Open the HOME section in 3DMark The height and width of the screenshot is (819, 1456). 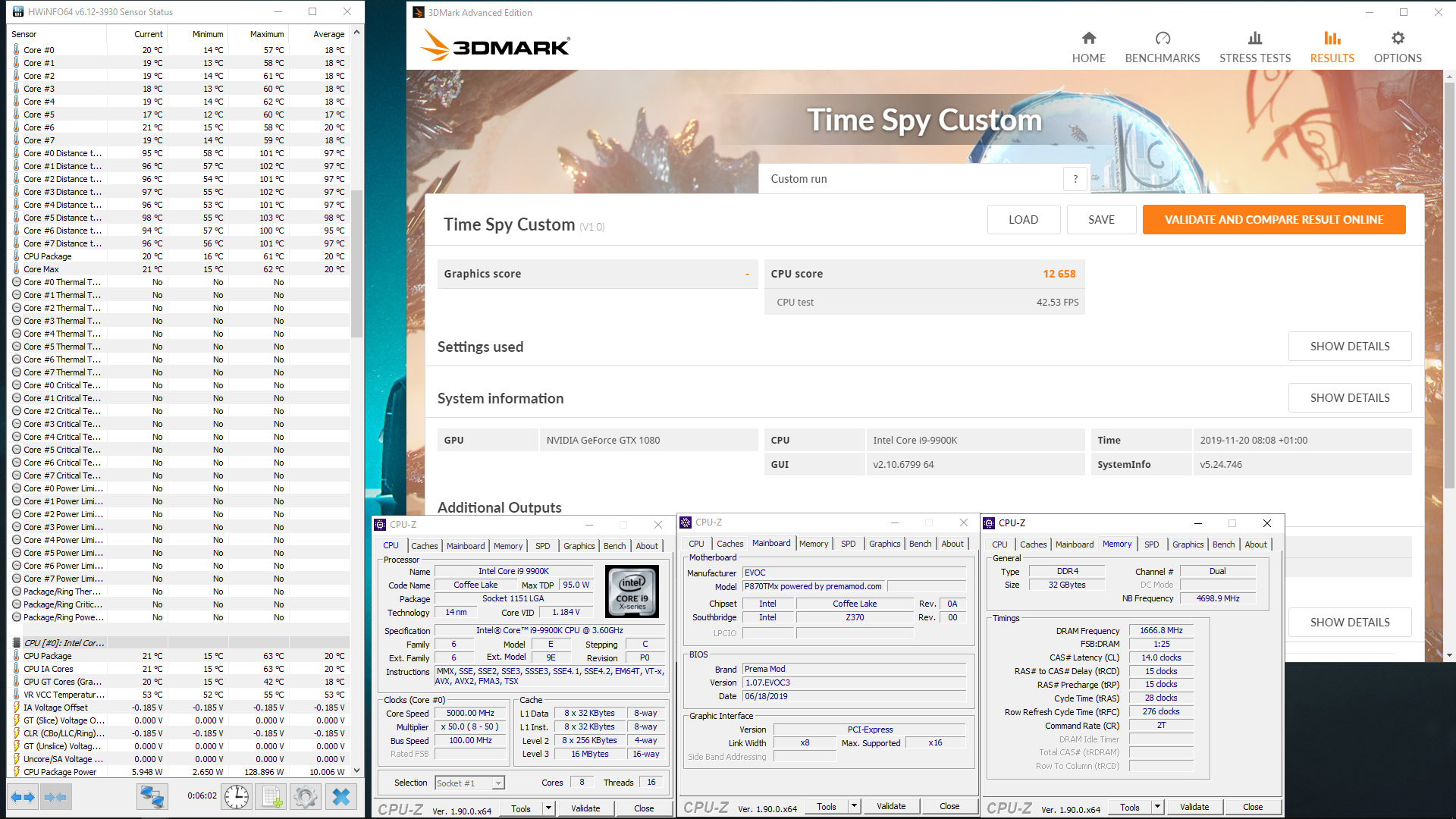pyautogui.click(x=1088, y=47)
